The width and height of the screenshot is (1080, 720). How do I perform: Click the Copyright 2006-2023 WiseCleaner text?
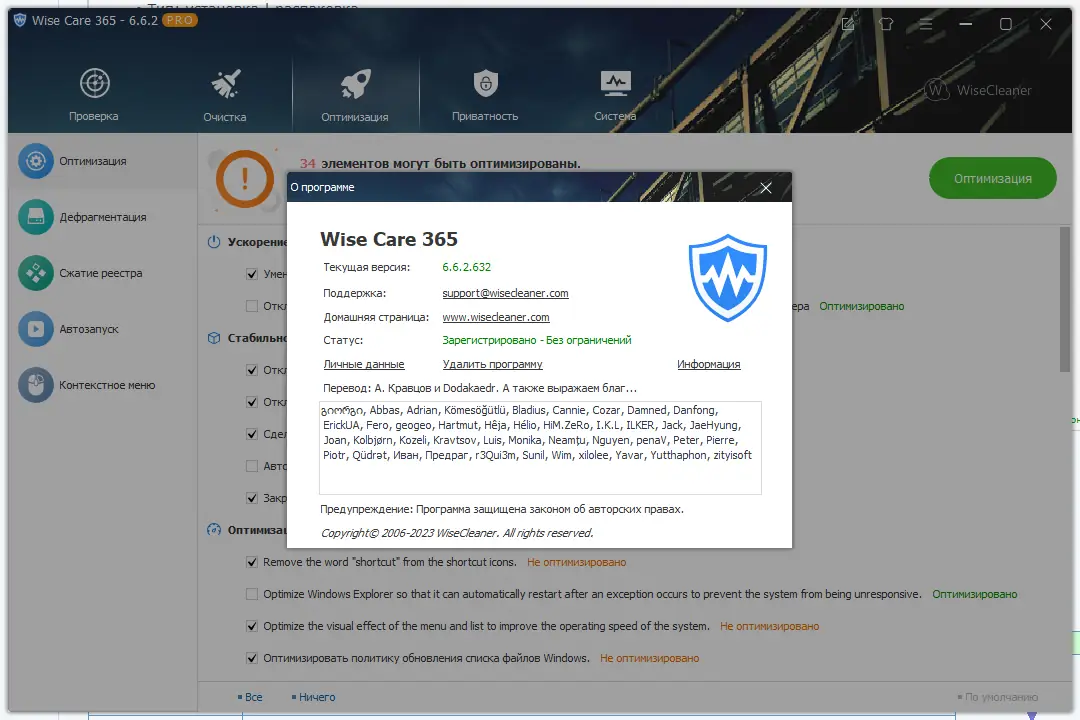pos(457,533)
